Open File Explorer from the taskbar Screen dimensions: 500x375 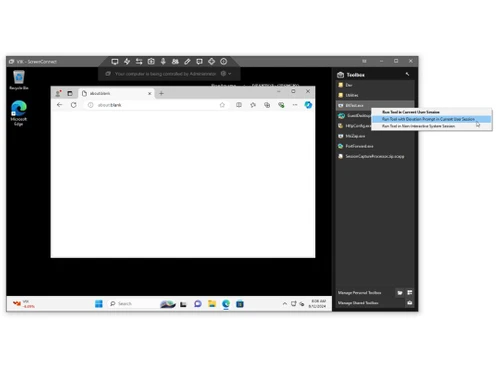[x=212, y=304]
